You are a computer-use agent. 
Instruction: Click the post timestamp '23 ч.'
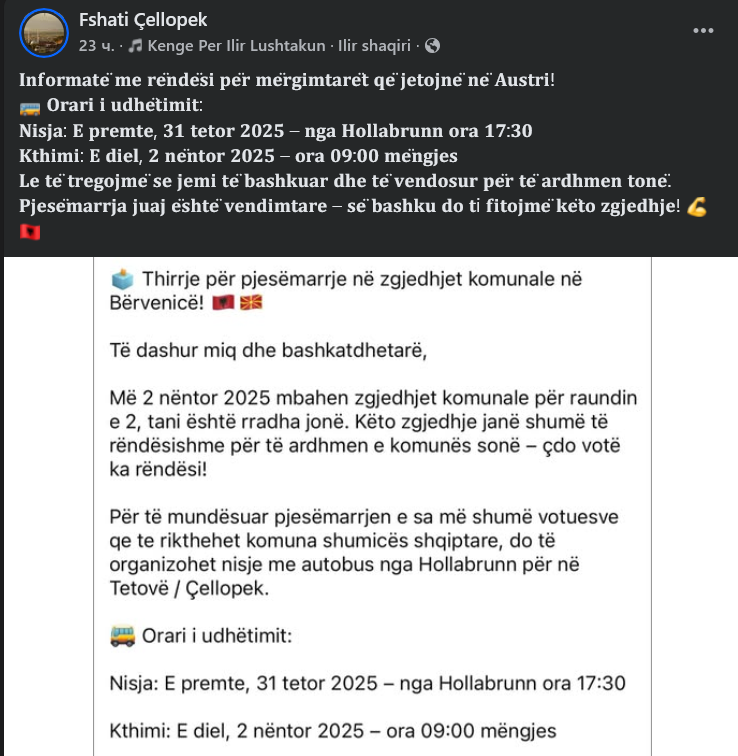96,45
